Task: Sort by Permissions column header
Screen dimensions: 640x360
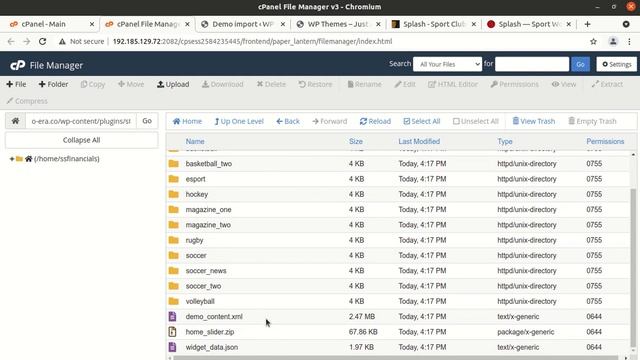Action: 605,141
